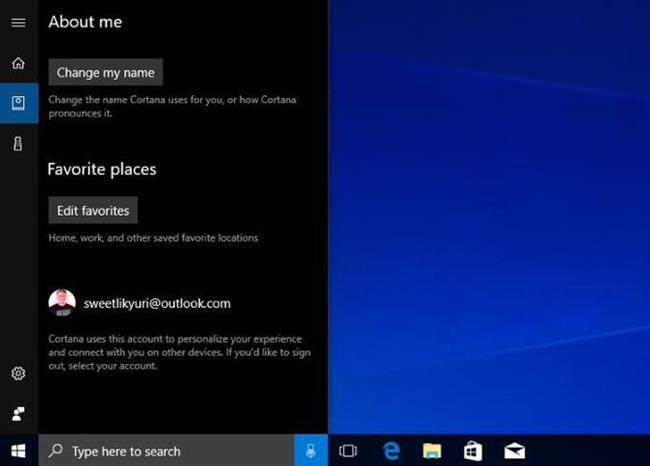The height and width of the screenshot is (466, 650).
Task: Select the Notebook icon in sidebar
Action: (x=18, y=103)
